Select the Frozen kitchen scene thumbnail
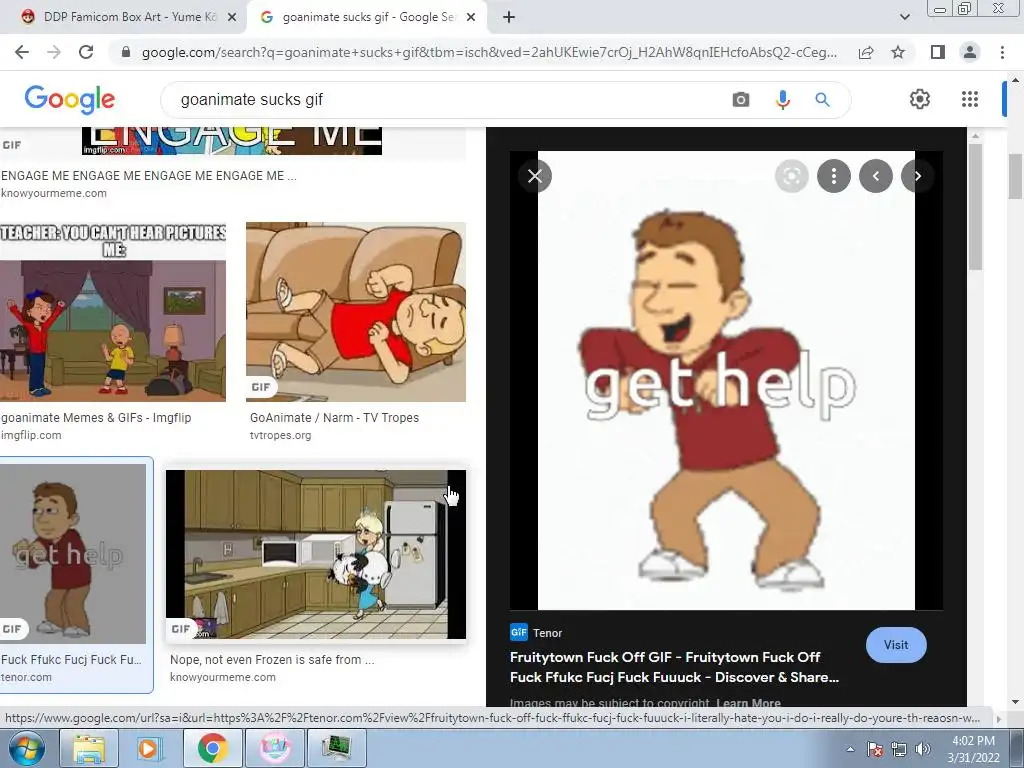The width and height of the screenshot is (1024, 768). pos(316,554)
